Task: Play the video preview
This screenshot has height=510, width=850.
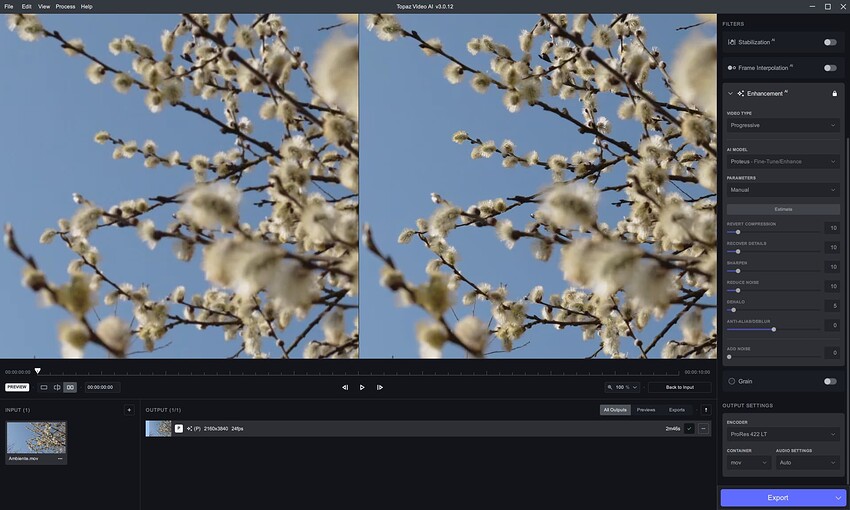Action: coord(362,388)
